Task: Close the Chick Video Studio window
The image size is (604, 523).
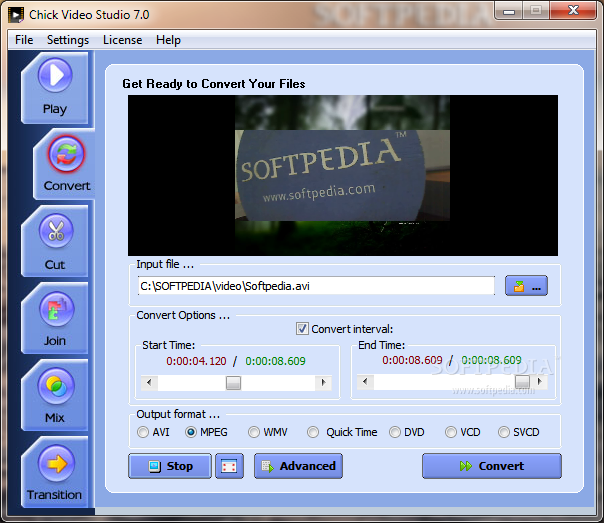Action: point(574,10)
